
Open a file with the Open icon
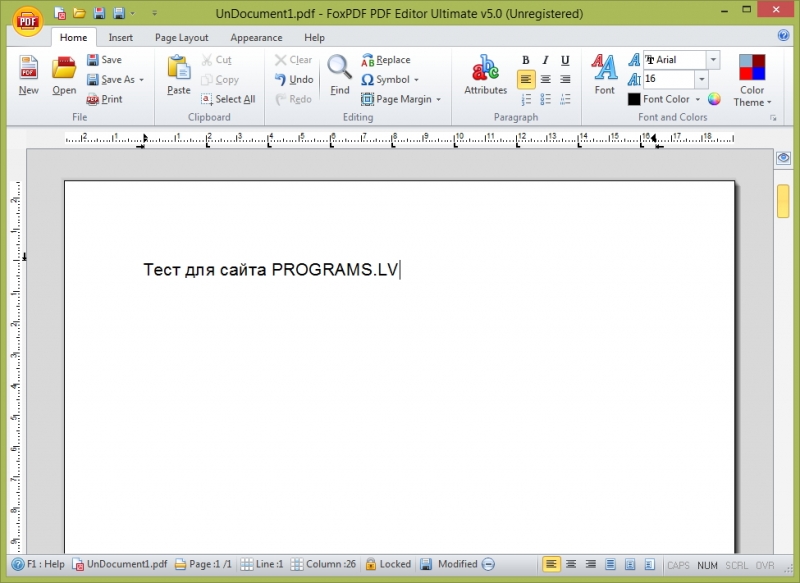[x=64, y=75]
